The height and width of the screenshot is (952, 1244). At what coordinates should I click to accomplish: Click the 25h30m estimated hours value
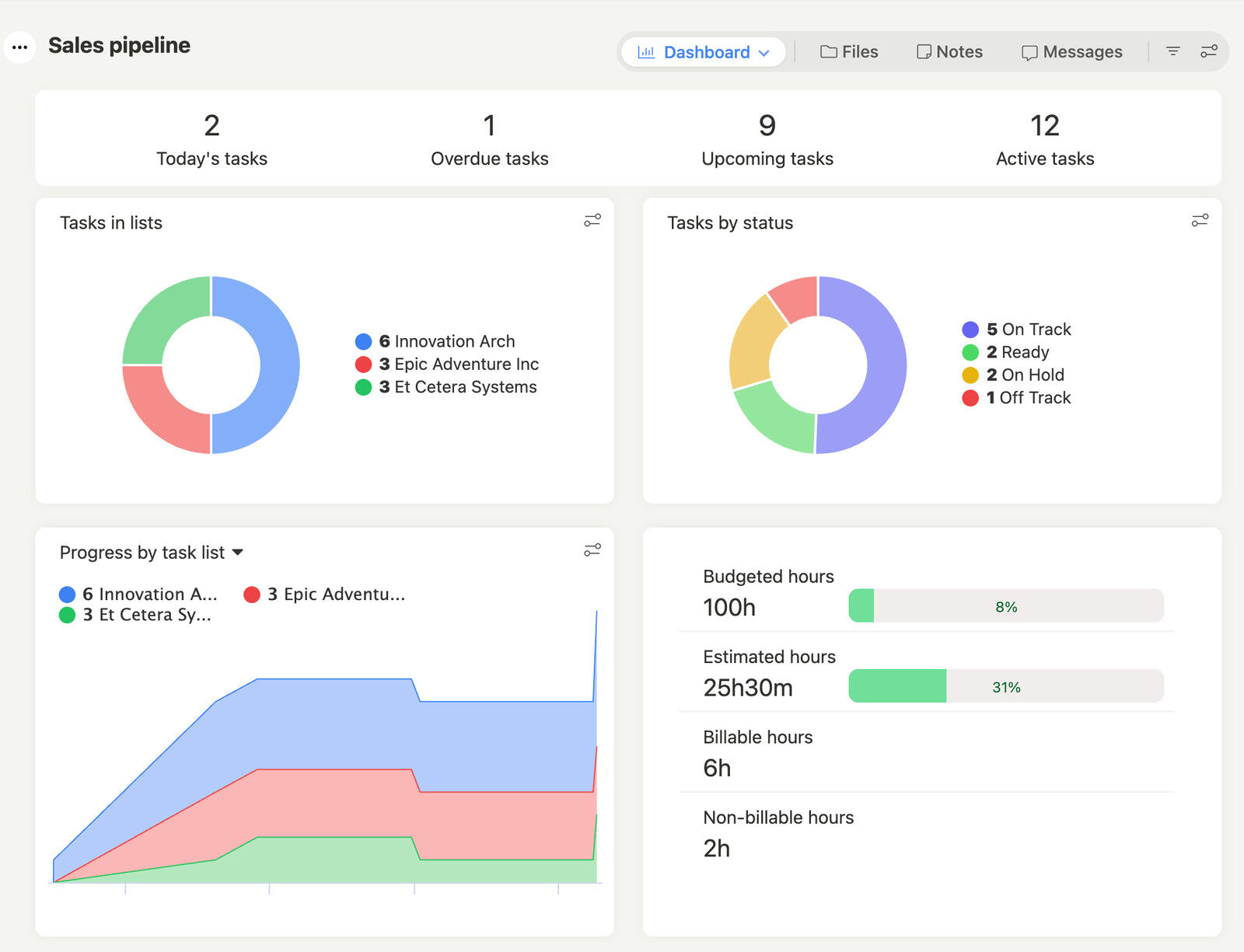click(x=748, y=688)
